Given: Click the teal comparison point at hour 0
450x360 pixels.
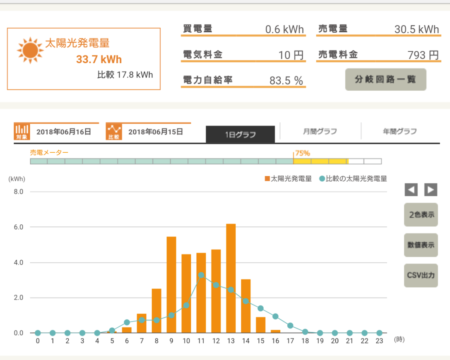Looking at the screenshot, I should (38, 333).
